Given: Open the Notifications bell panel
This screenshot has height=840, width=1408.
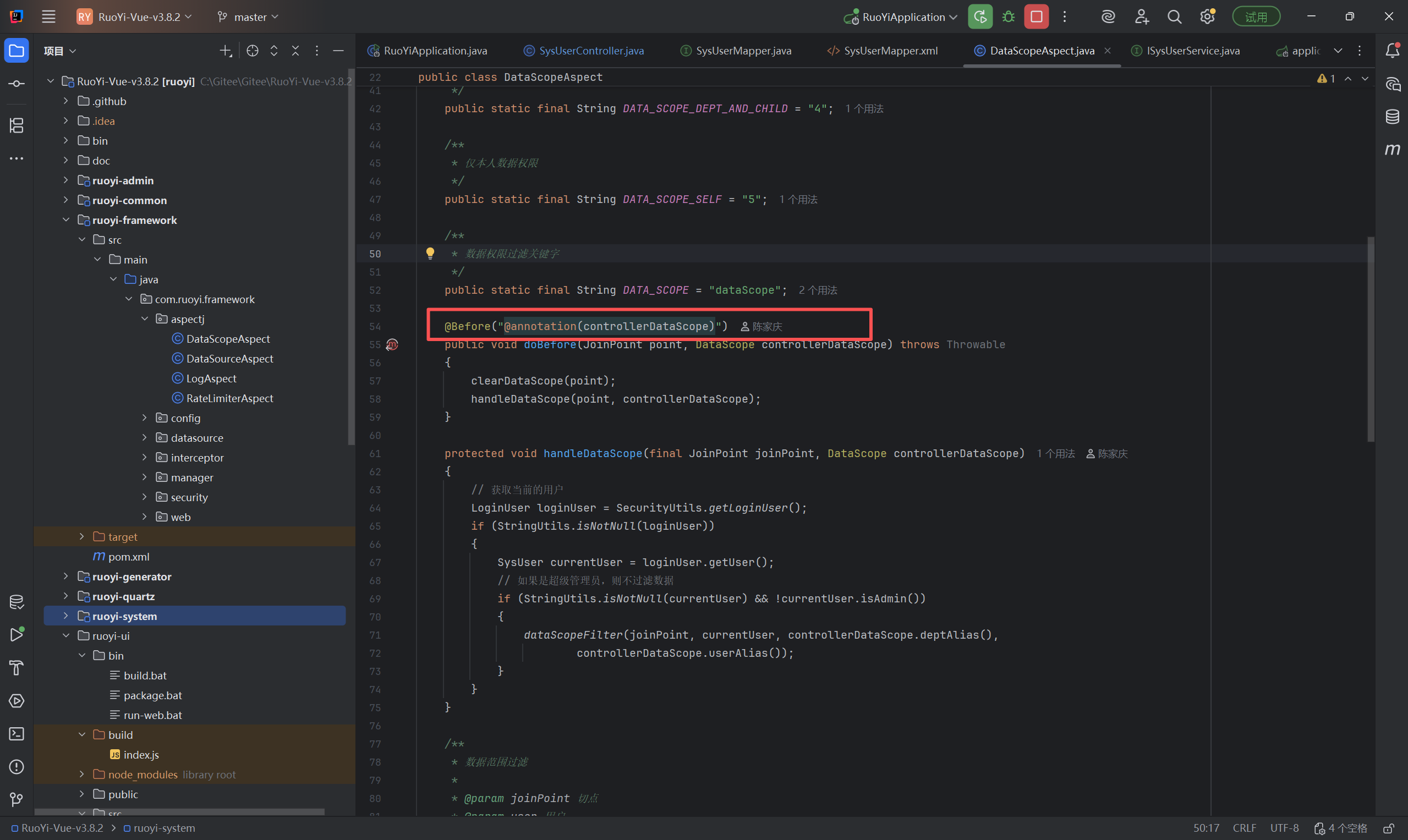Looking at the screenshot, I should tap(1392, 51).
